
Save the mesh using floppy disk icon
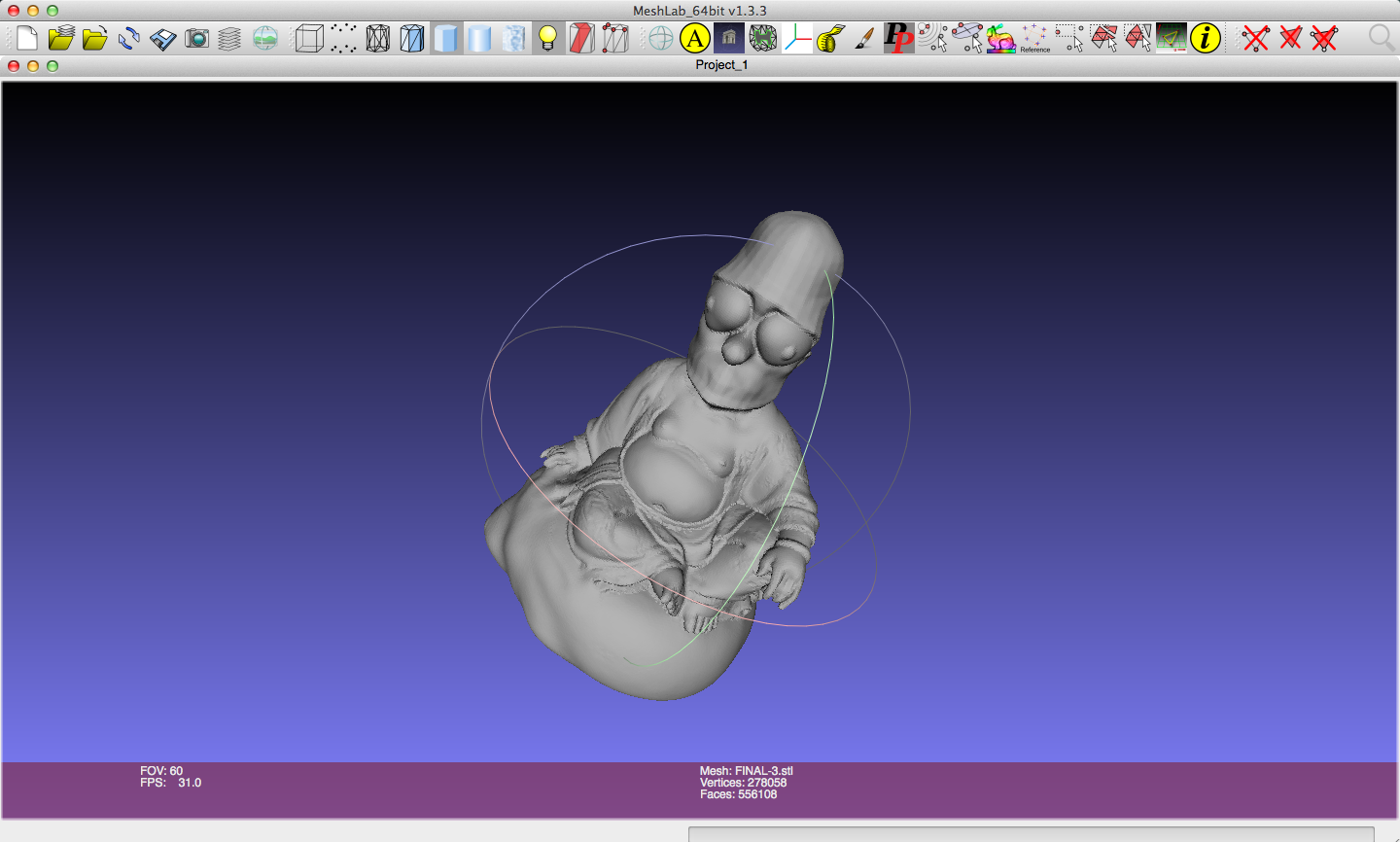(162, 39)
